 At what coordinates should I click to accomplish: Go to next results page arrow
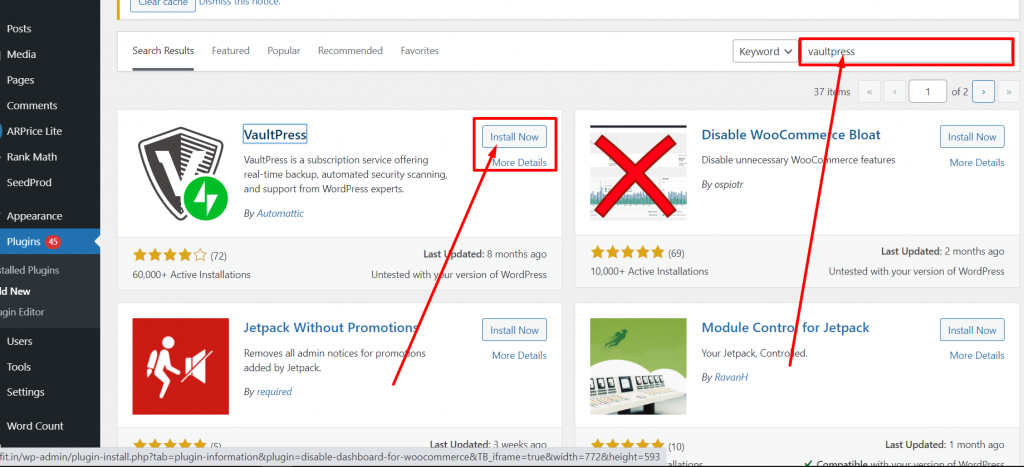coord(984,92)
